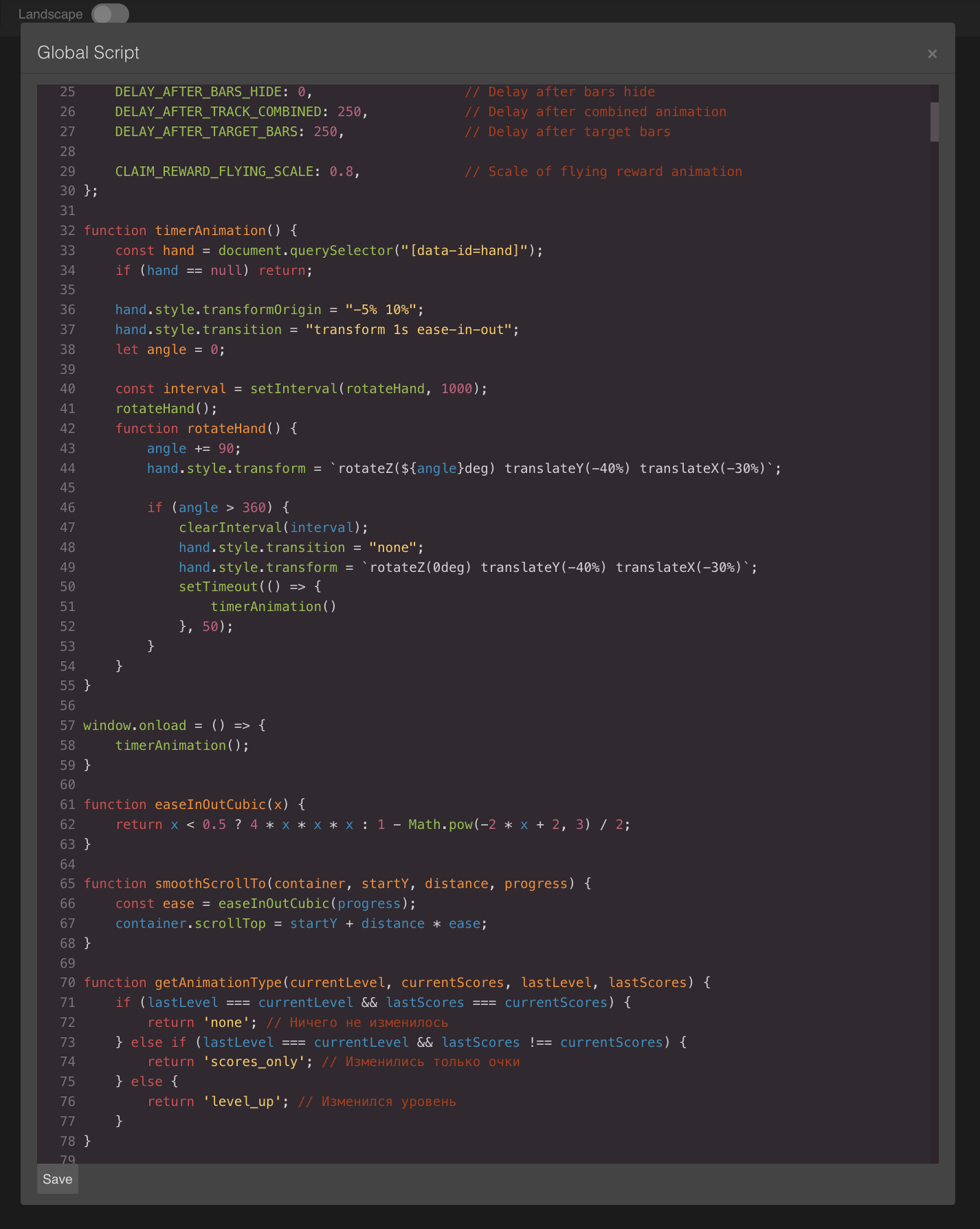Click on 'DELAY_AFTER_TRACK_COMBINED: 250,' text
980x1229 pixels.
[241, 111]
